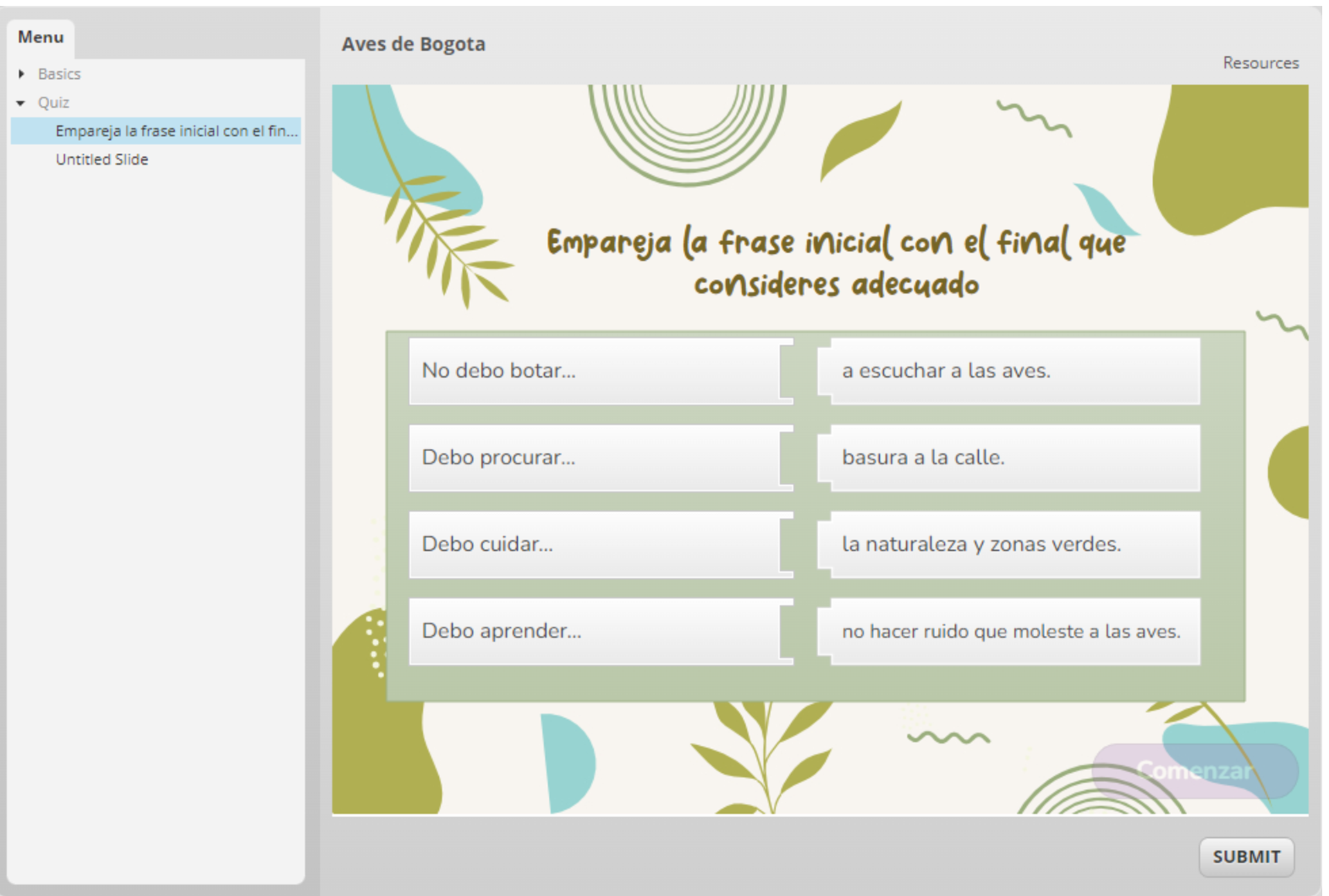Open the Resources link
The image size is (1329, 896).
click(1260, 63)
